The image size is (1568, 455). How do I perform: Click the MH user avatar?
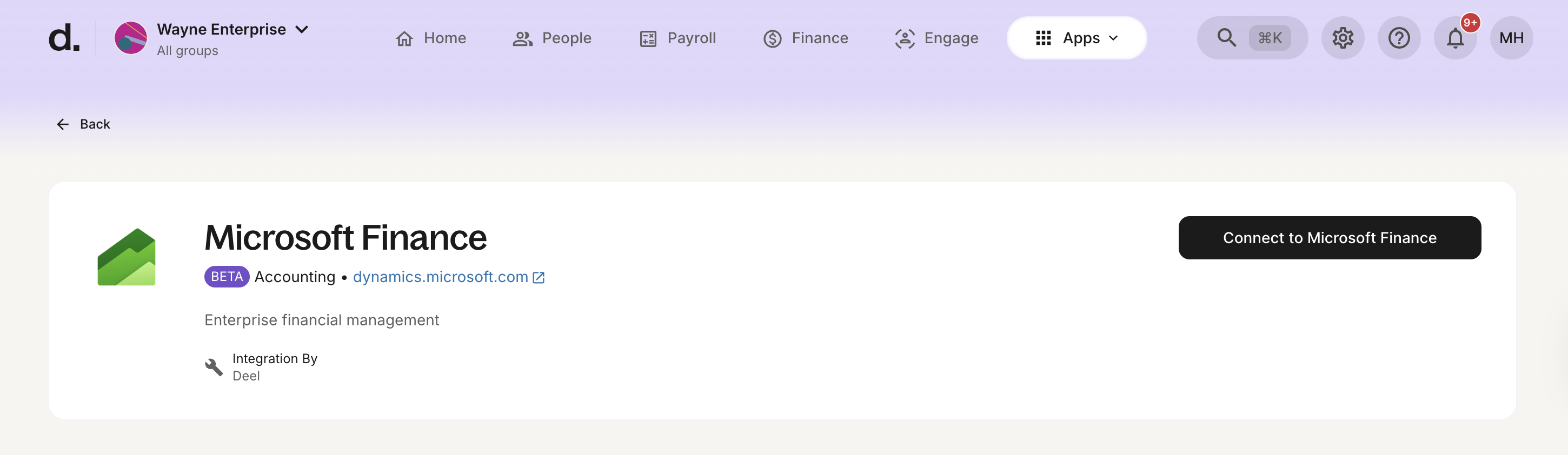[x=1511, y=38]
